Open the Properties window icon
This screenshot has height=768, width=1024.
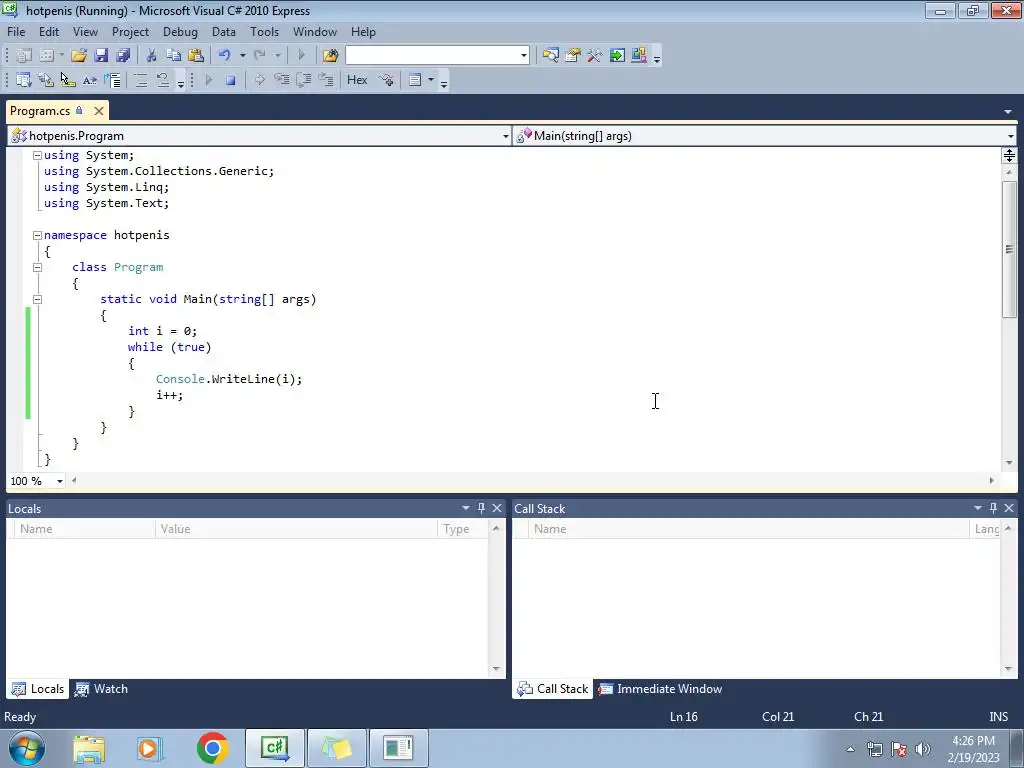pyautogui.click(x=573, y=56)
